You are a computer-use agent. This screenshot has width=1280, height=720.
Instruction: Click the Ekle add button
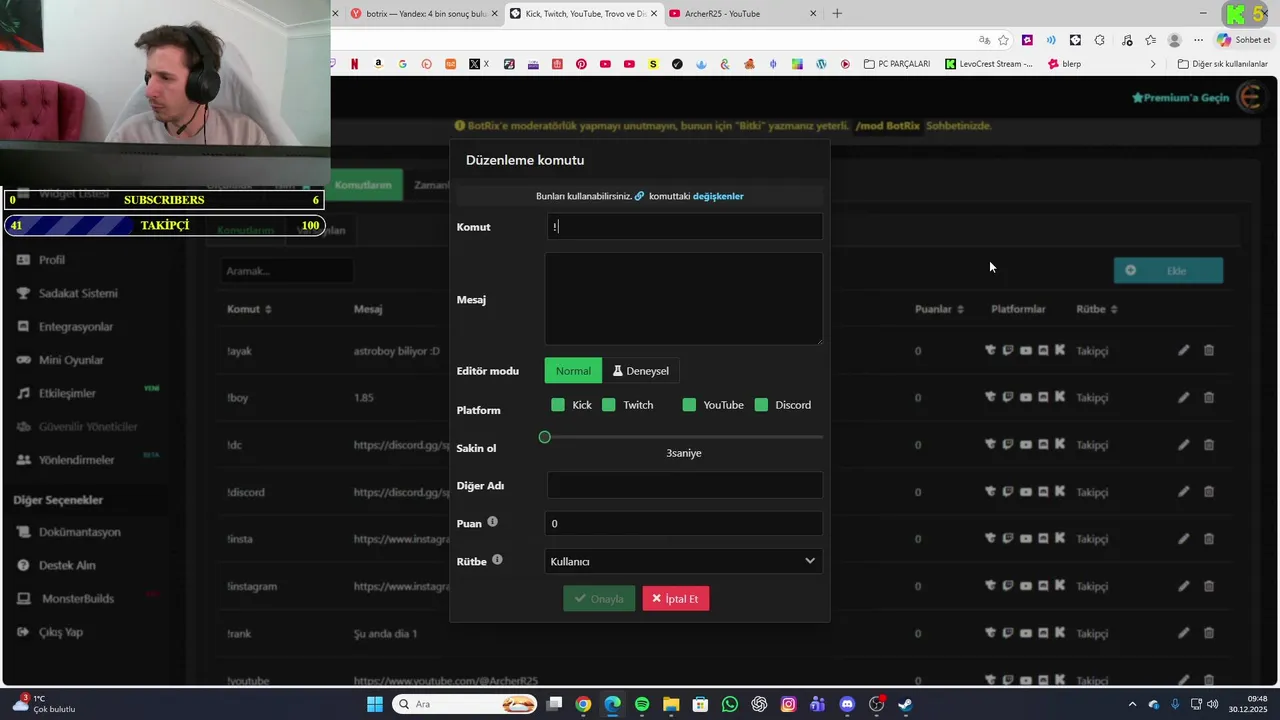pos(1168,271)
